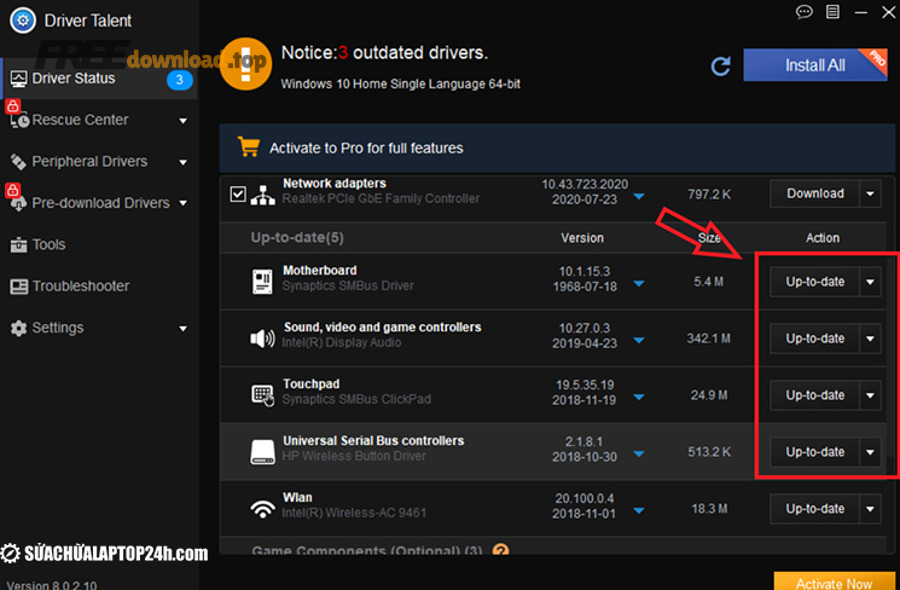Click Up-to-date button for Wlan
This screenshot has width=900, height=590.
(814, 509)
